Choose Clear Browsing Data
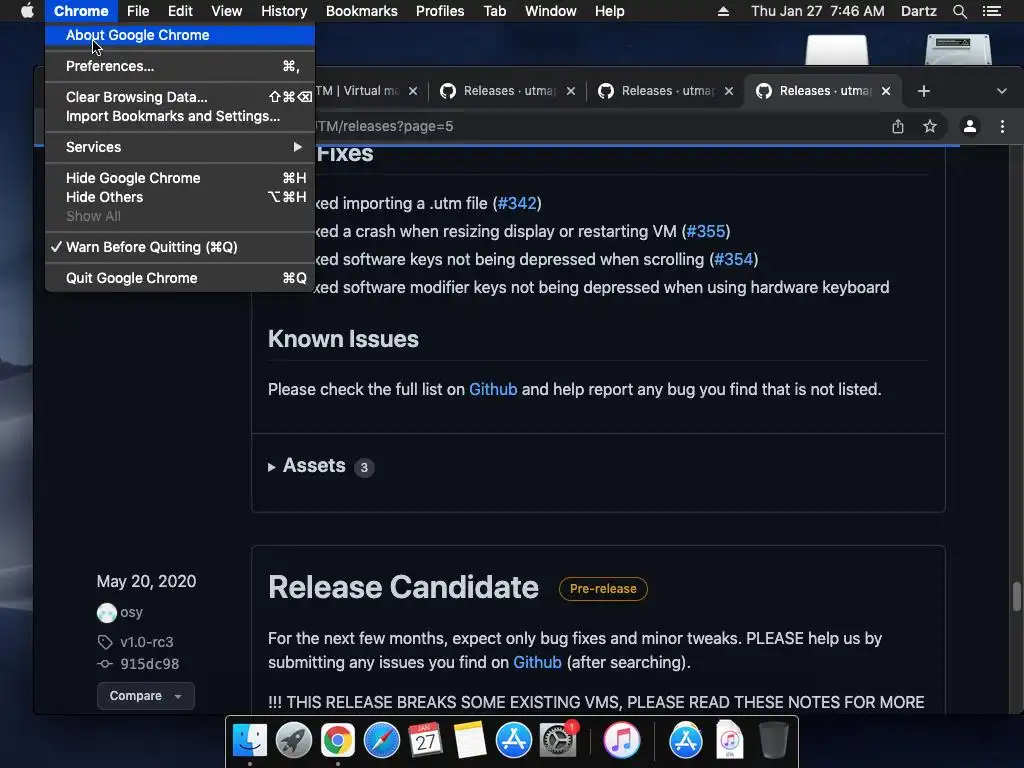Viewport: 1024px width, 768px height. [180, 97]
